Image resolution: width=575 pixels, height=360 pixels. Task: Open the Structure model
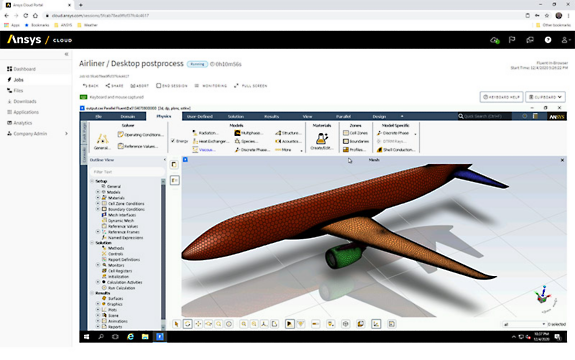click(289, 133)
